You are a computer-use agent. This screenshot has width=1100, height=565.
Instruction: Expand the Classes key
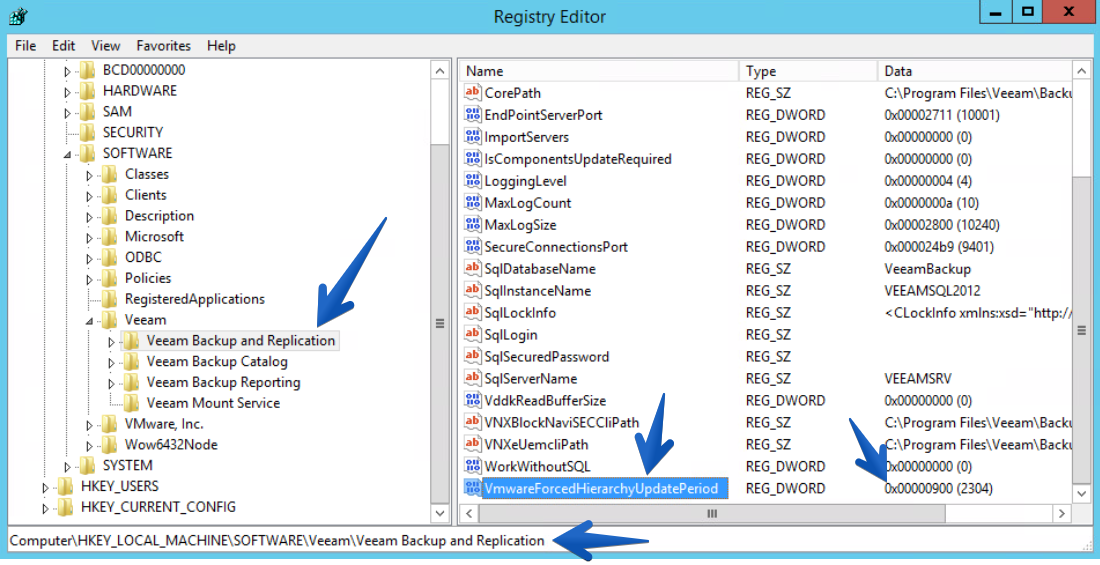(89, 175)
